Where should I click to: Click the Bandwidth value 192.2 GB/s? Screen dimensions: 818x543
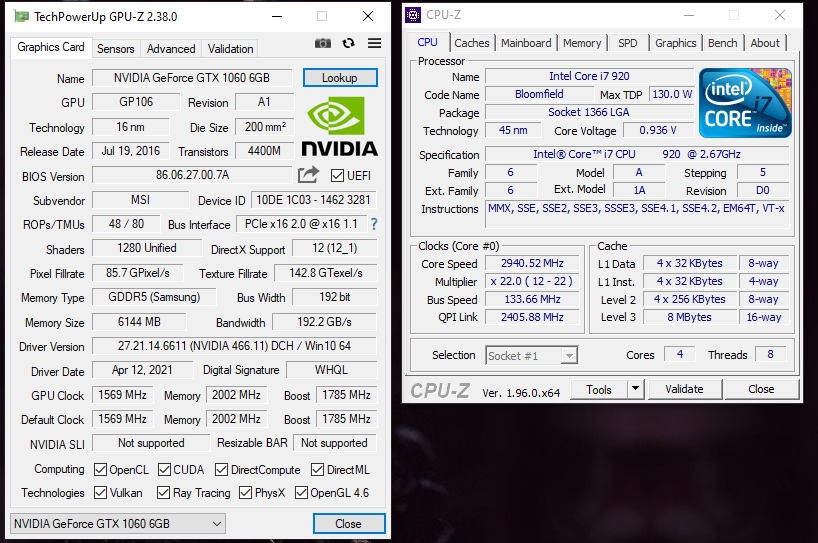(324, 322)
